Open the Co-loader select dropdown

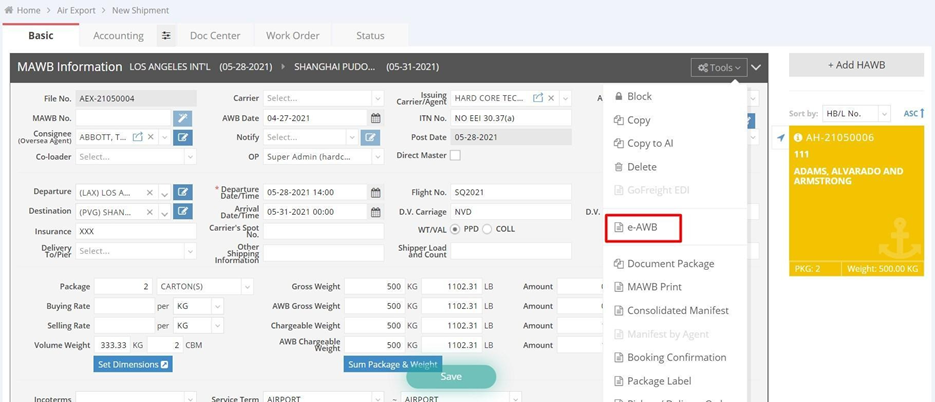pos(135,156)
